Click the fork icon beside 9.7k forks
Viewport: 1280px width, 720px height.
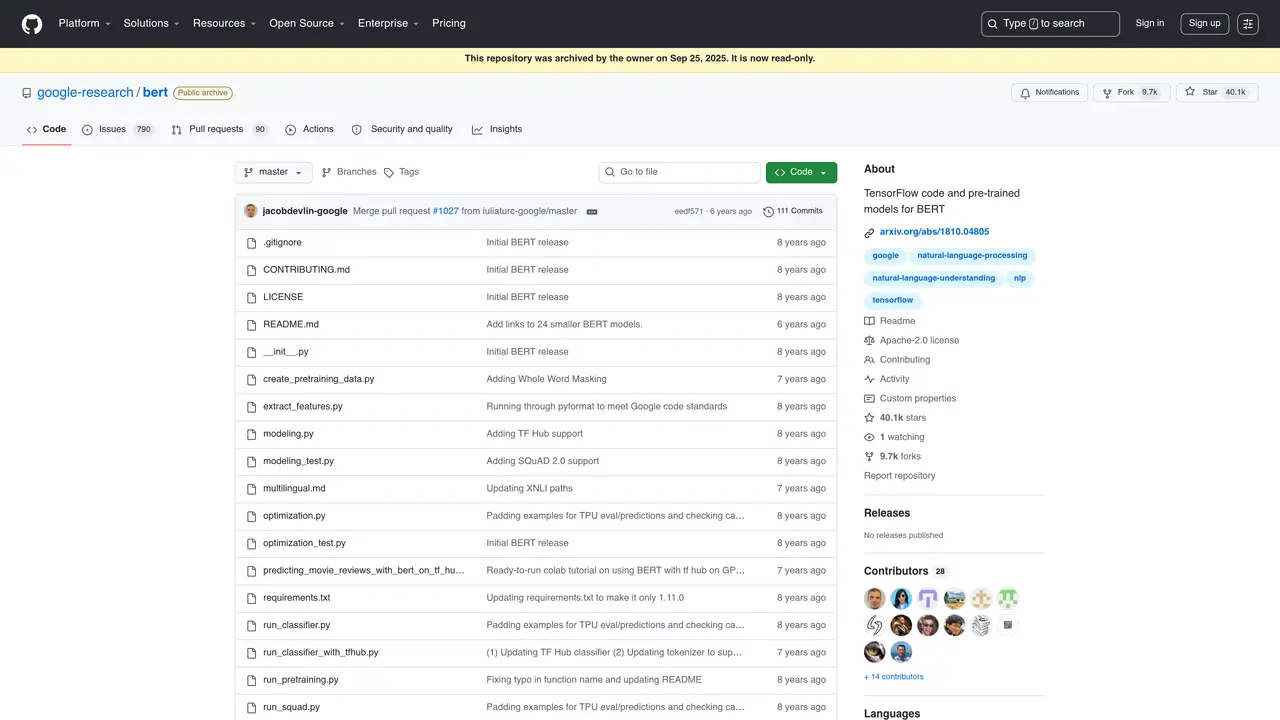tap(870, 457)
